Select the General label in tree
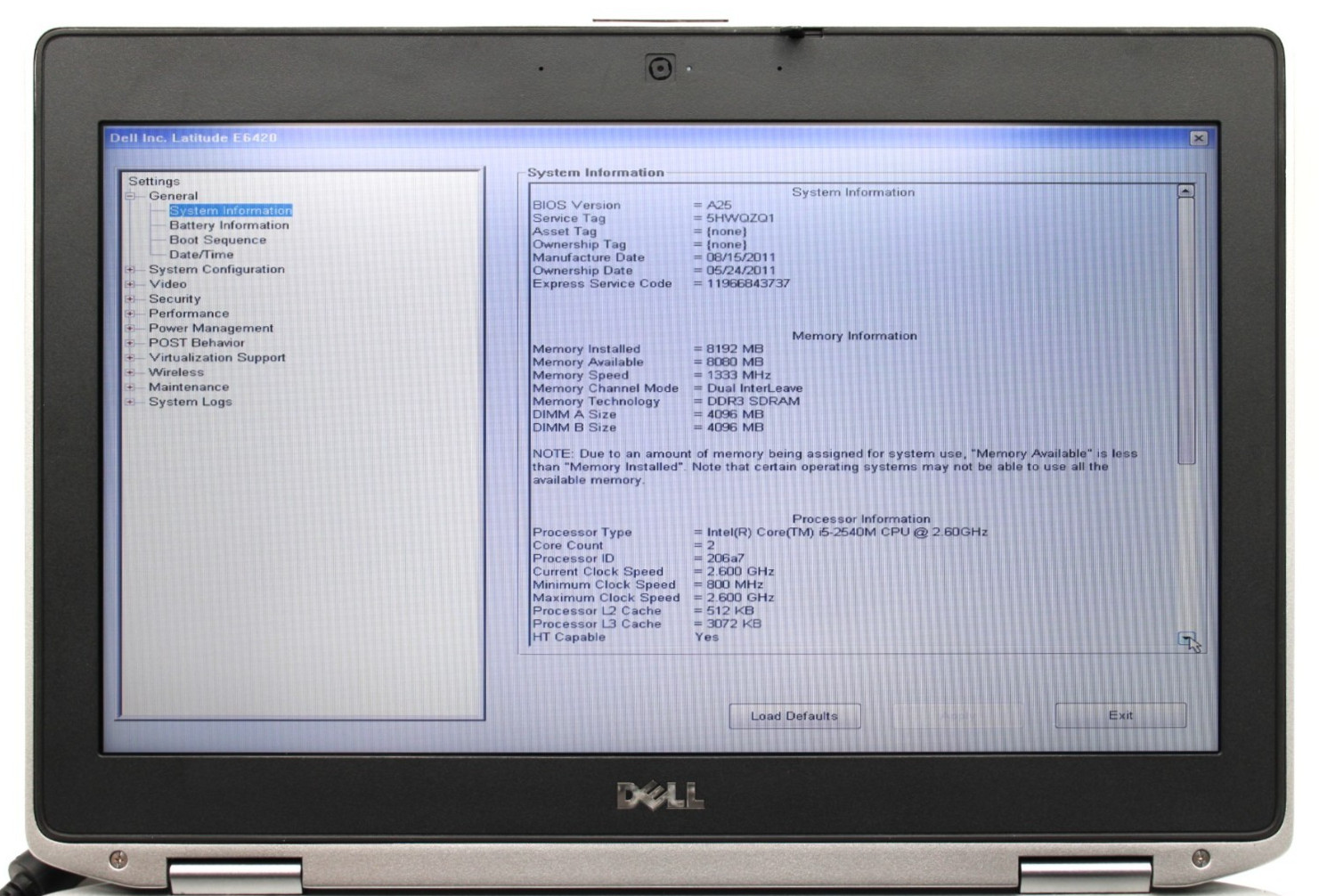 174,196
